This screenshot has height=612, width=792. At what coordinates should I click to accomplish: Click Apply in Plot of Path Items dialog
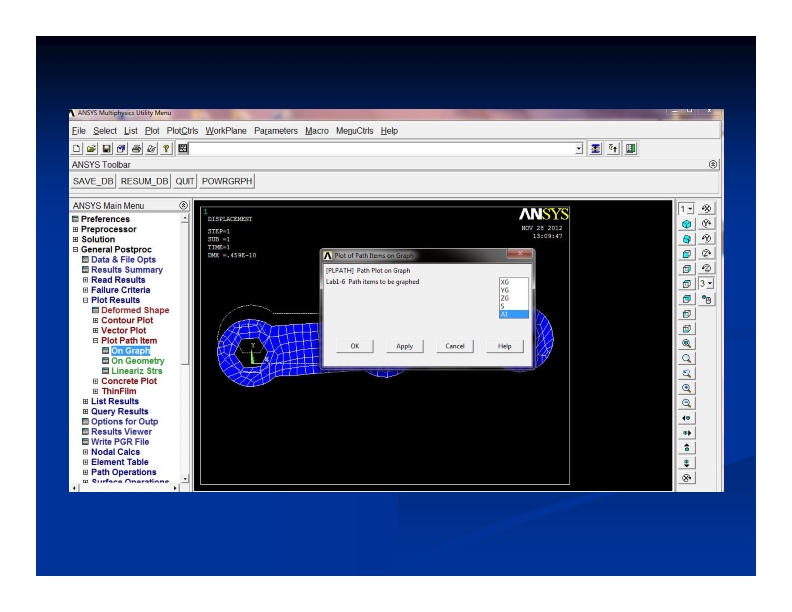click(x=405, y=346)
